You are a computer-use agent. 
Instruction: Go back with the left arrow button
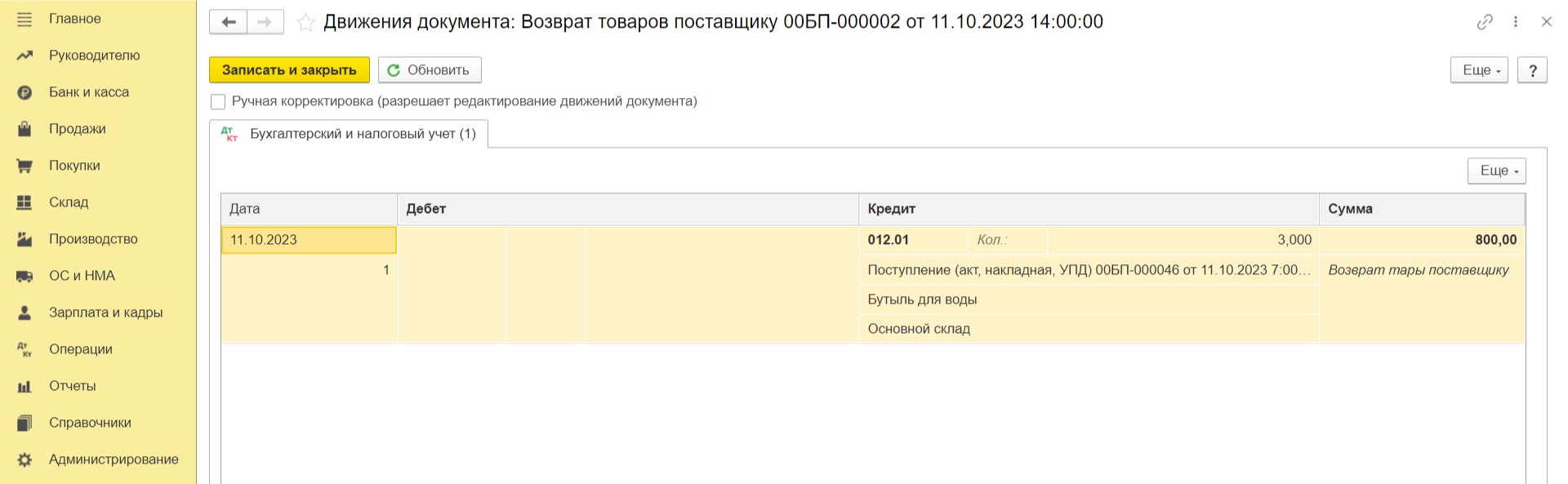point(229,22)
